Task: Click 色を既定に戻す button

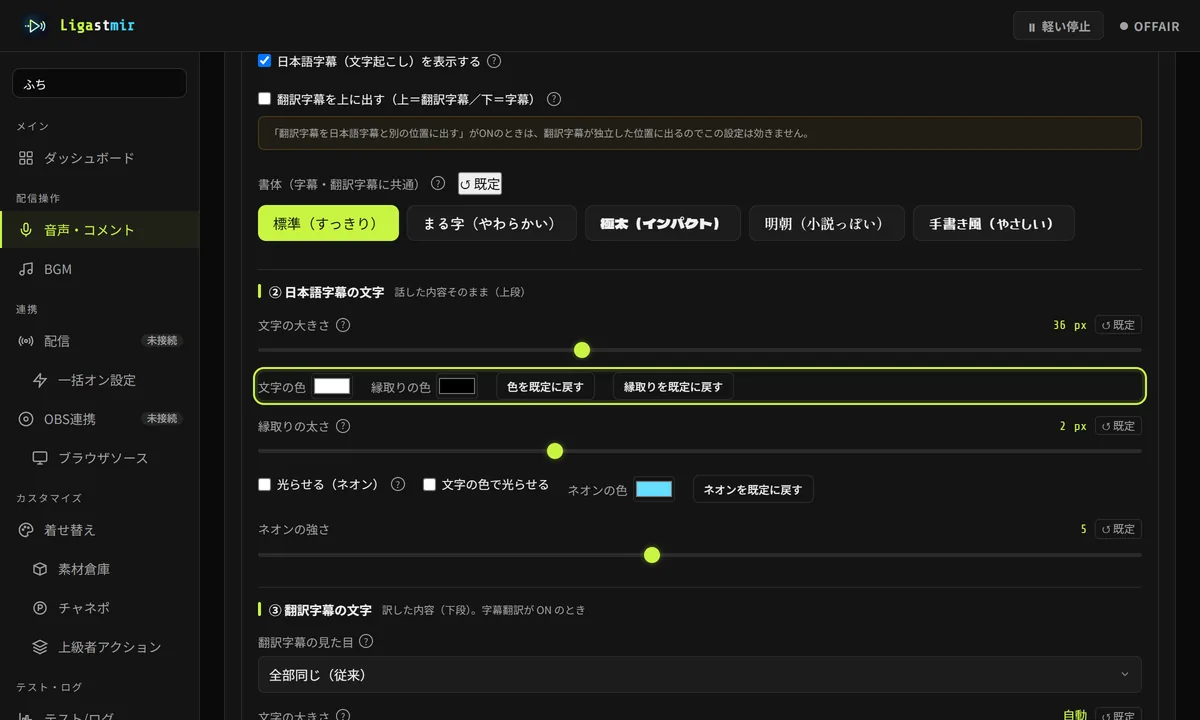Action: (545, 386)
